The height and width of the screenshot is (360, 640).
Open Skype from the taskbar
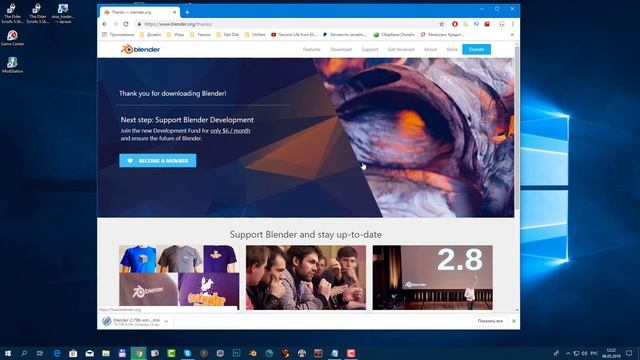pos(187,353)
